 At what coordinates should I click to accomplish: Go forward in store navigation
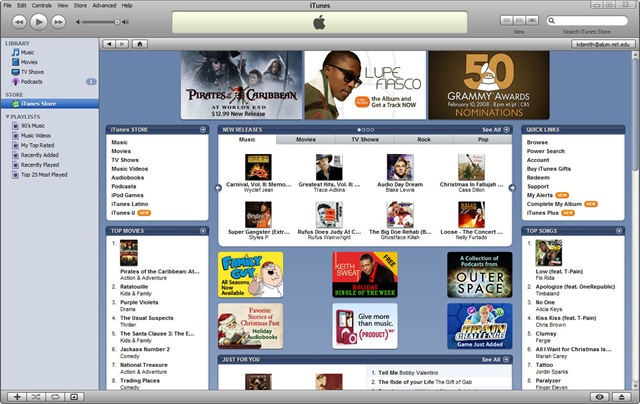click(x=122, y=44)
